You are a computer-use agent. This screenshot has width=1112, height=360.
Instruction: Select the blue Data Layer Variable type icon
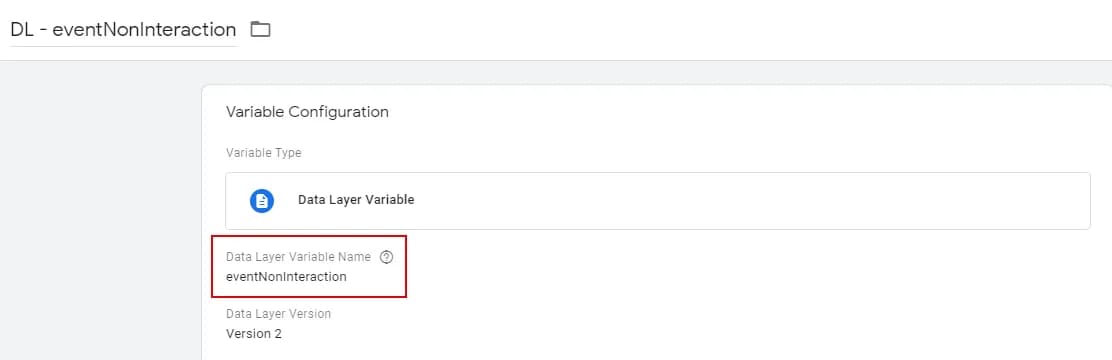point(262,201)
